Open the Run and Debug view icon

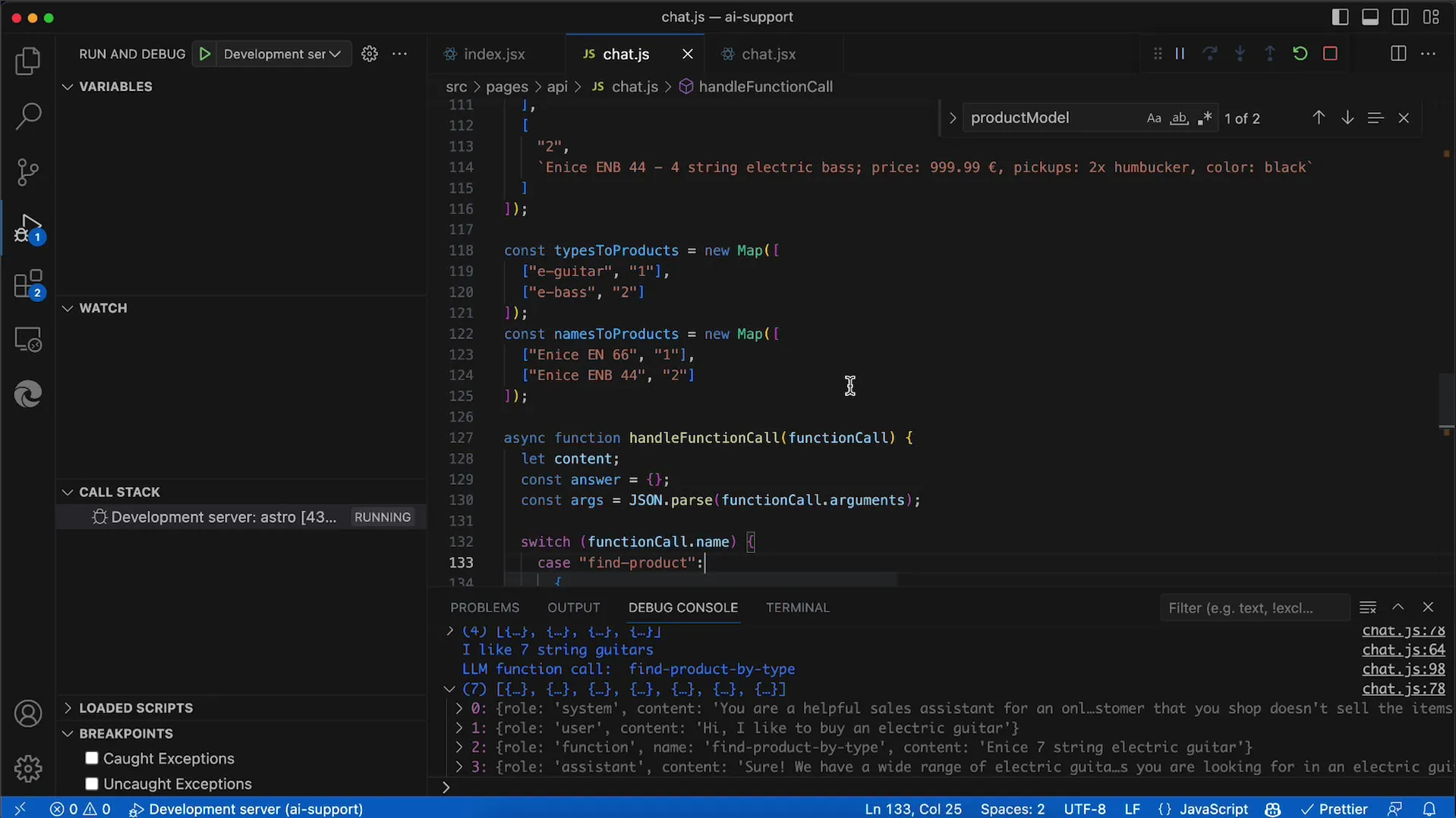(x=28, y=228)
